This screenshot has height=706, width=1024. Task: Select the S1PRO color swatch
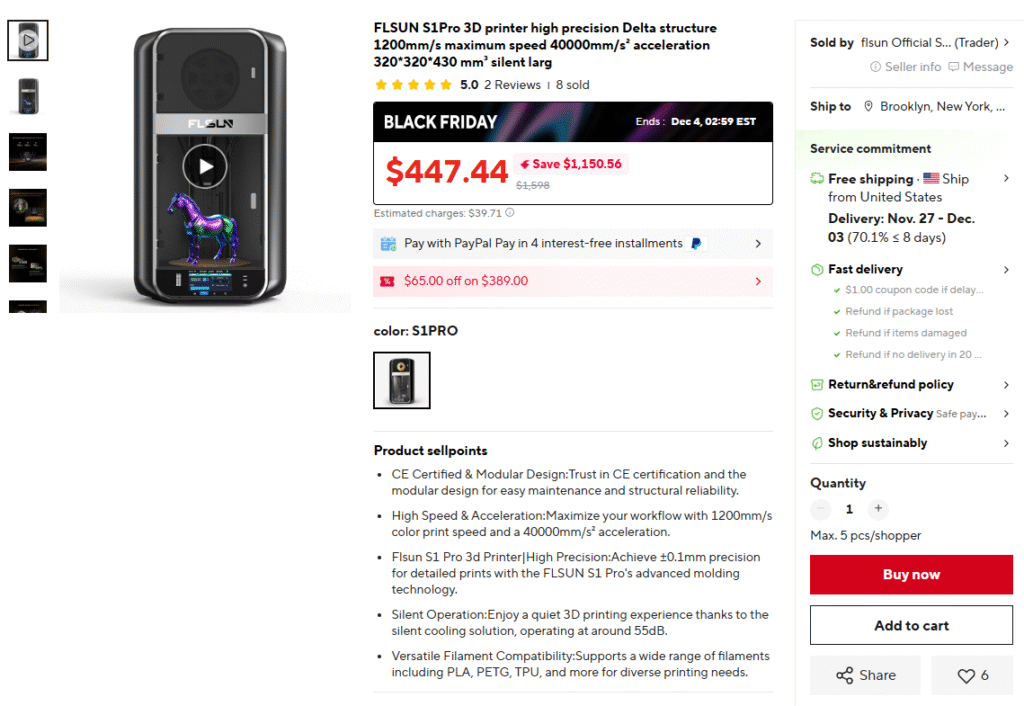pos(402,380)
